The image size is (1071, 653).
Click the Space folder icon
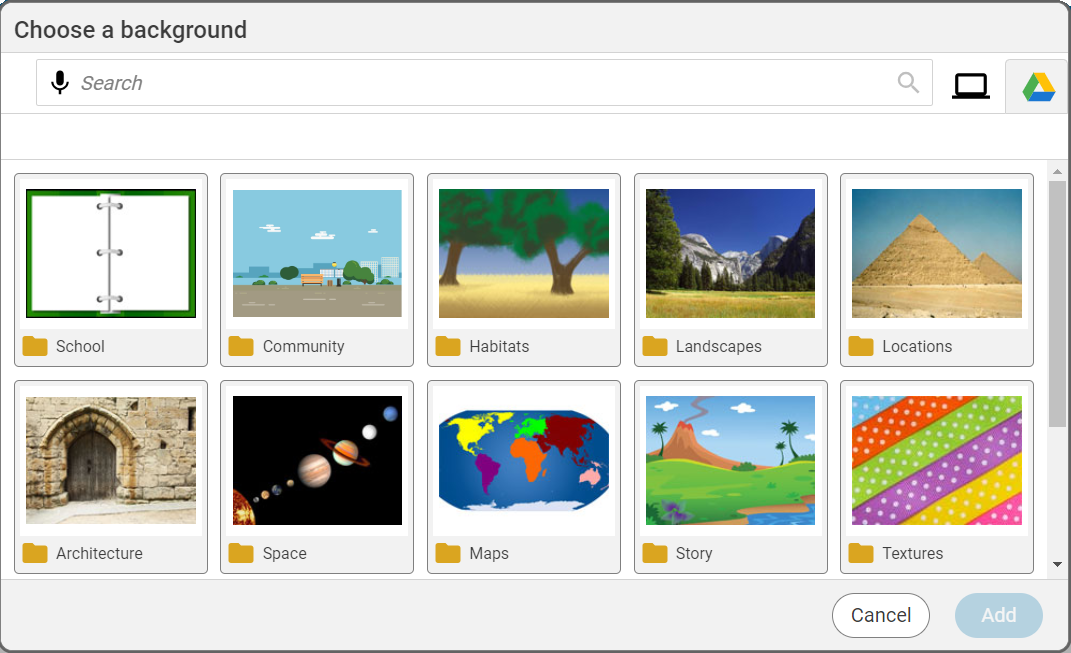(x=240, y=553)
